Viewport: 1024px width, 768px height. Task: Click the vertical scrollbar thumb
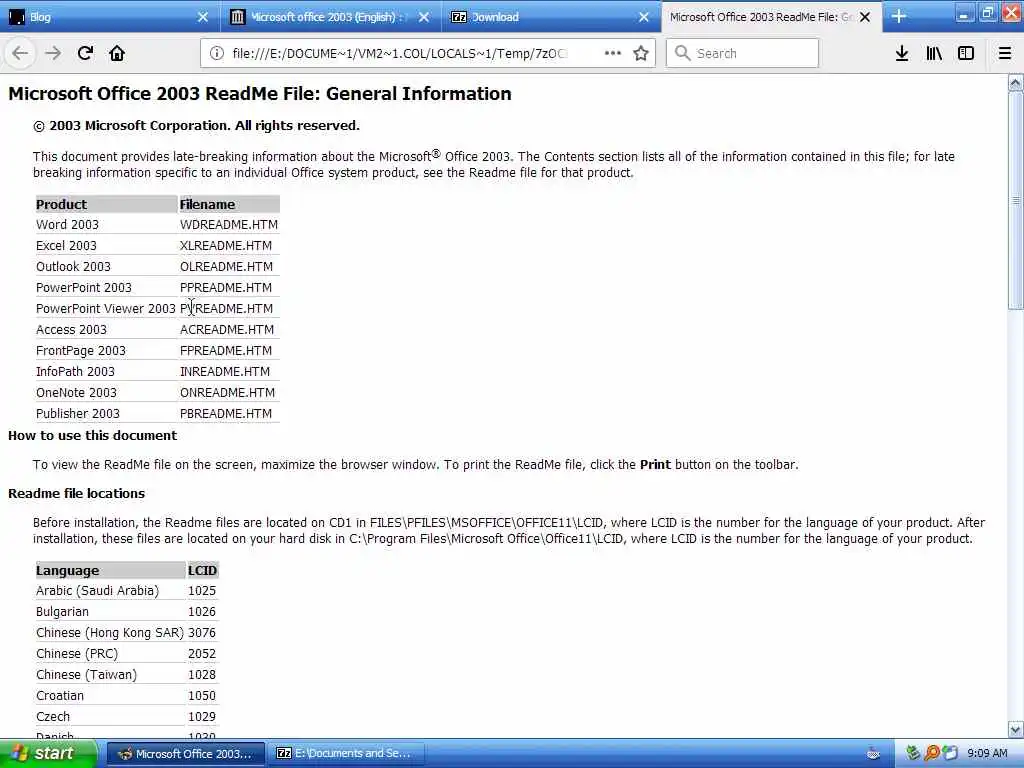1016,200
